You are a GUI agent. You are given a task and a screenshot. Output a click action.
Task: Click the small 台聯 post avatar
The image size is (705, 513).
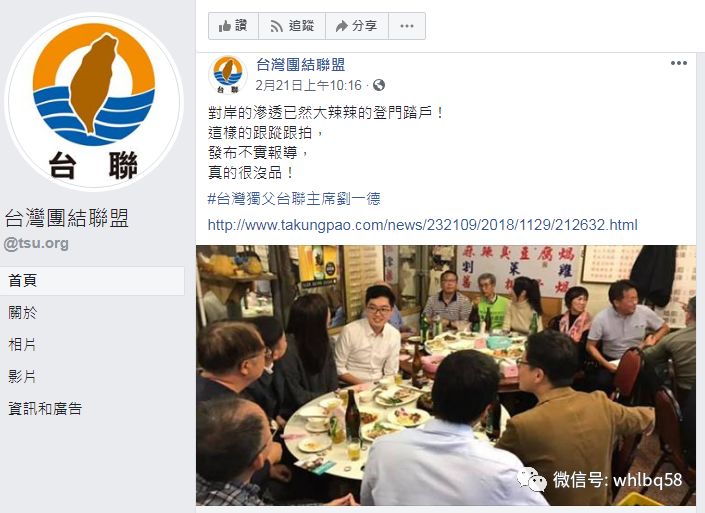pos(228,75)
